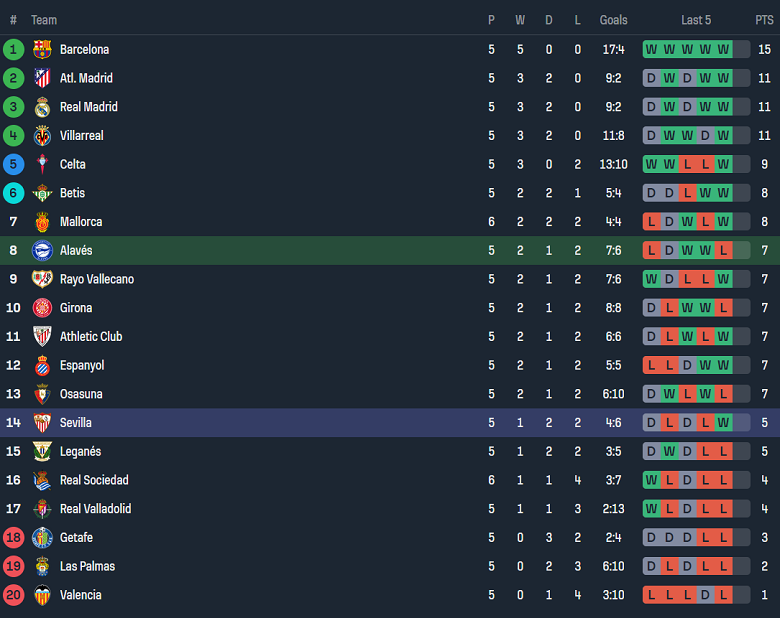Open the Real Sociedad team link
The image size is (780, 618).
(x=94, y=480)
